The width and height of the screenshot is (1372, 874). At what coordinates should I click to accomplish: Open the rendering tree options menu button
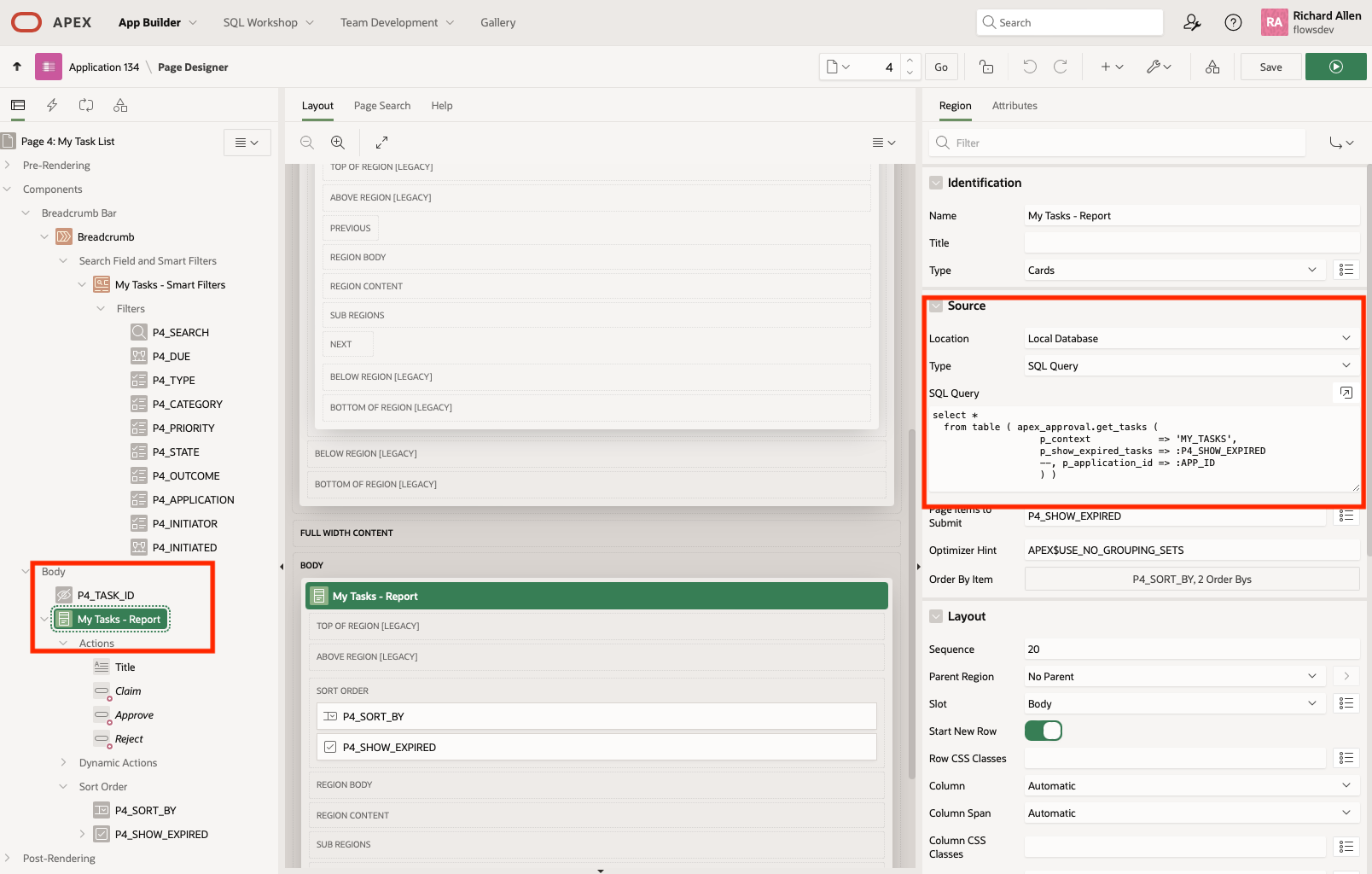coord(247,143)
